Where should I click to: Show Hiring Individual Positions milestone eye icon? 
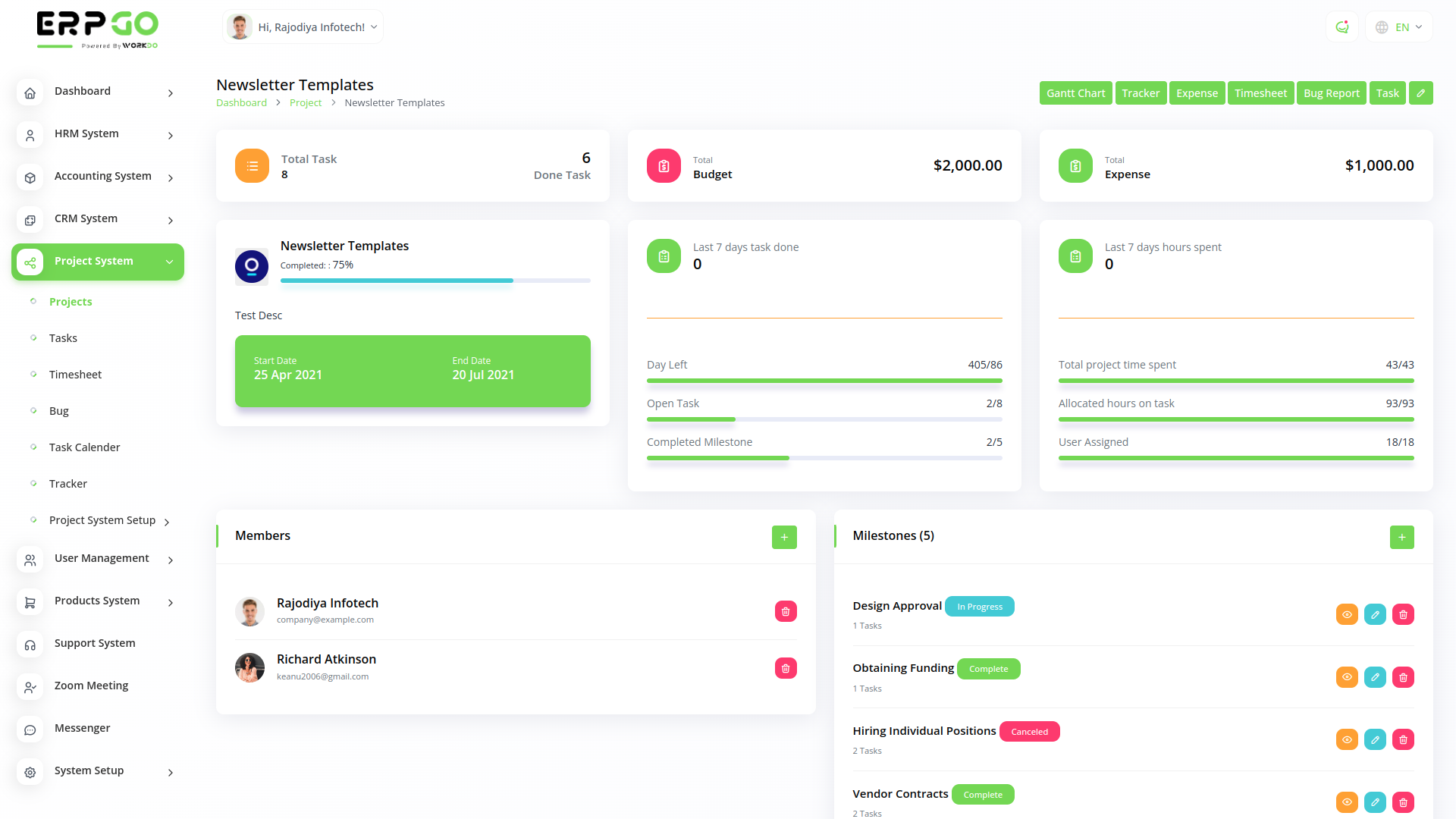[1347, 739]
